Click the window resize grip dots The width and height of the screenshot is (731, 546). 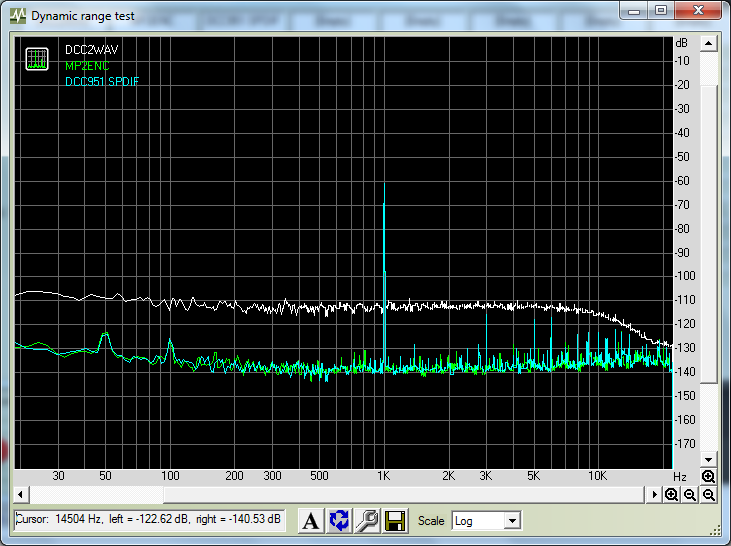click(716, 531)
